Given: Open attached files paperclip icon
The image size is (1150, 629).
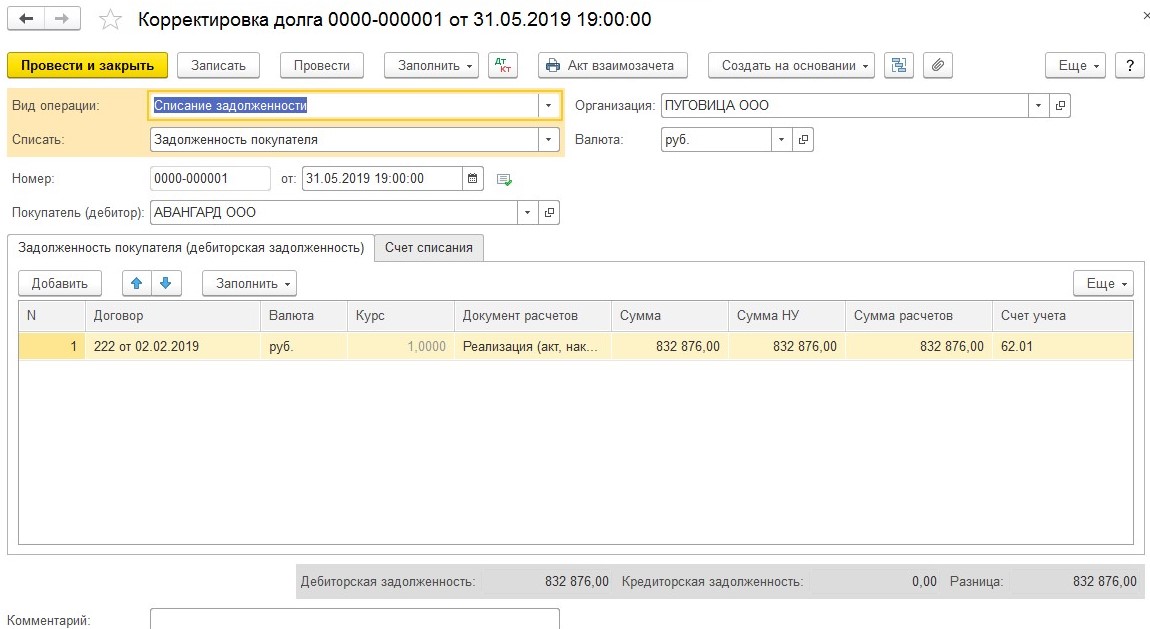Looking at the screenshot, I should (937, 65).
